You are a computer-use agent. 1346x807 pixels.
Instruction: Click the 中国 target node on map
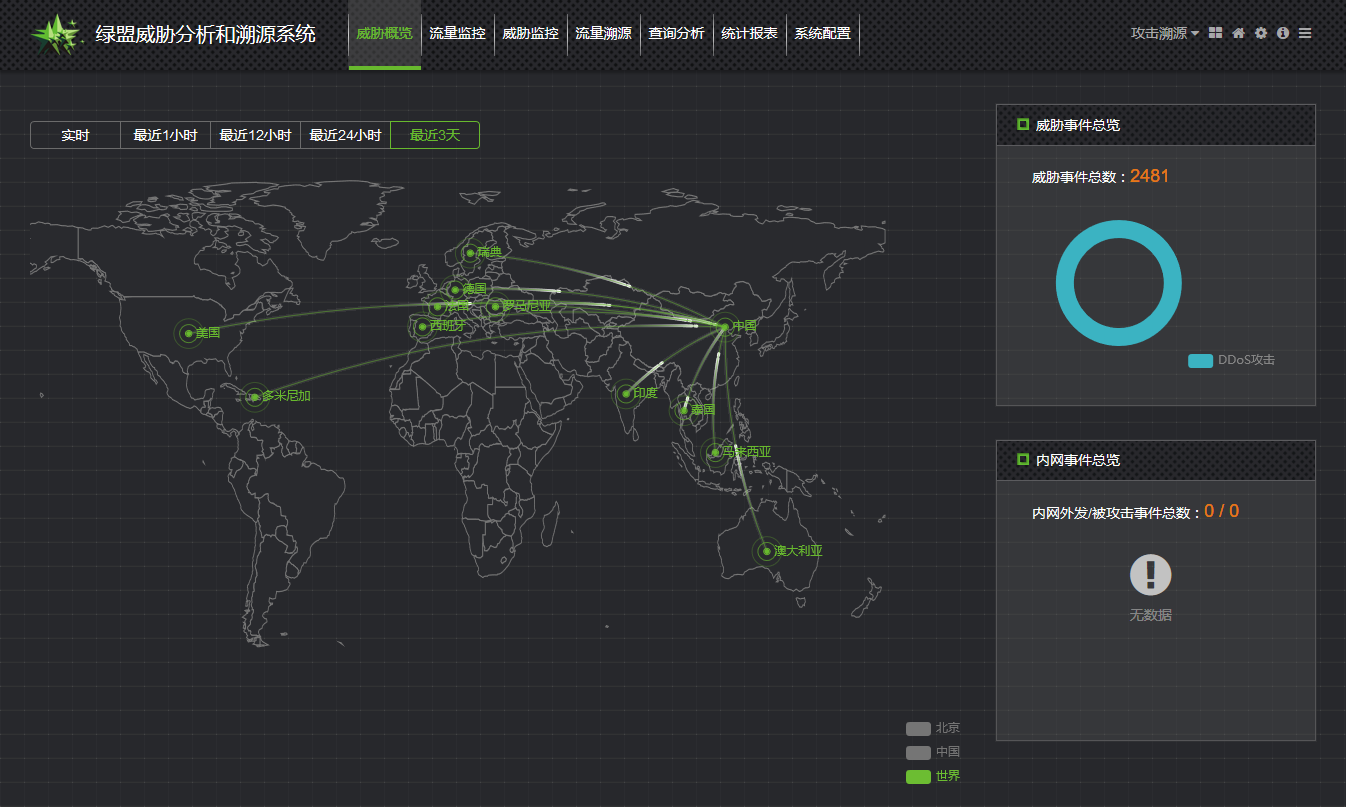[724, 326]
